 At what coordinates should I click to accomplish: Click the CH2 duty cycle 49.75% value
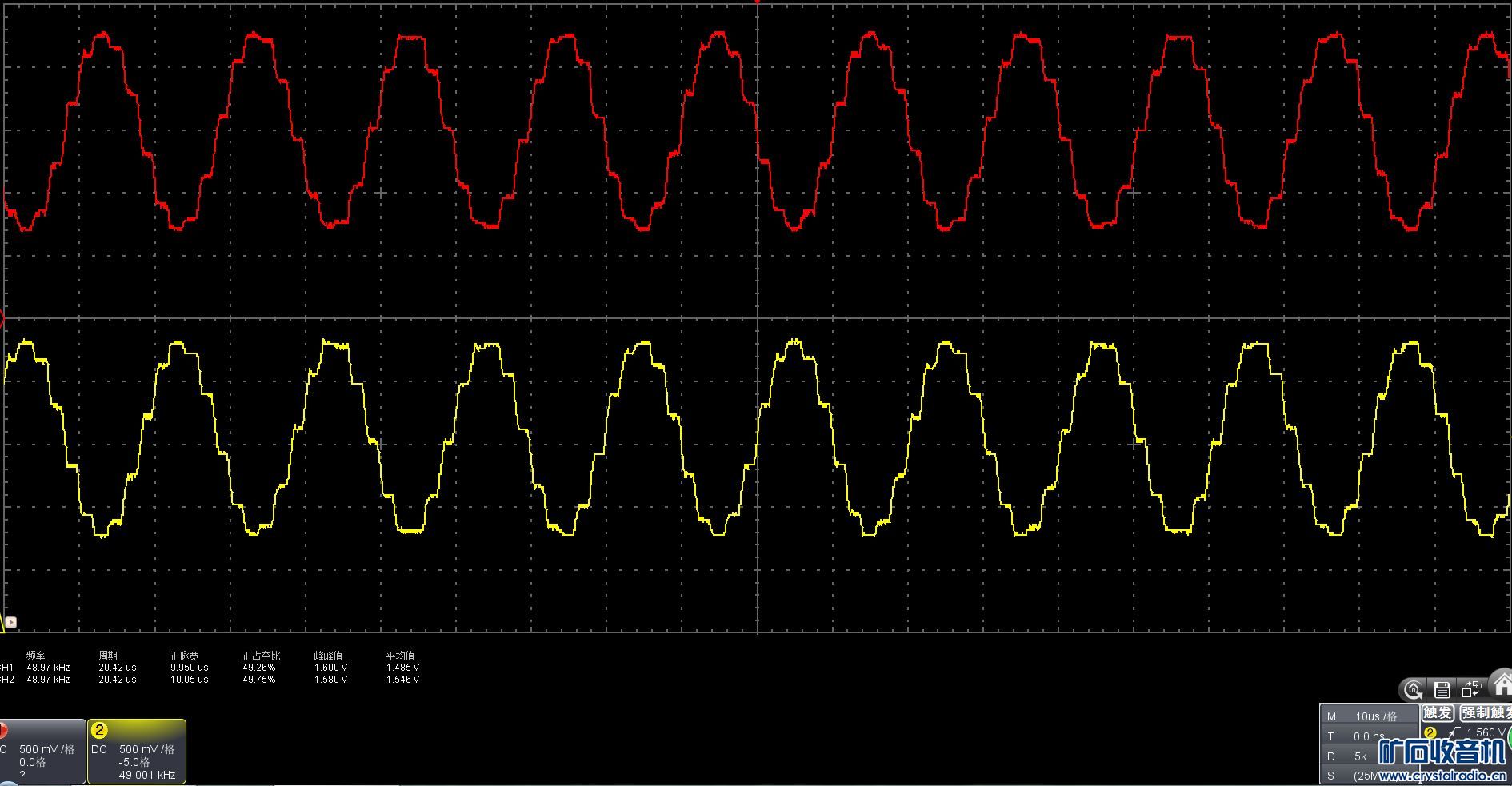point(259,680)
